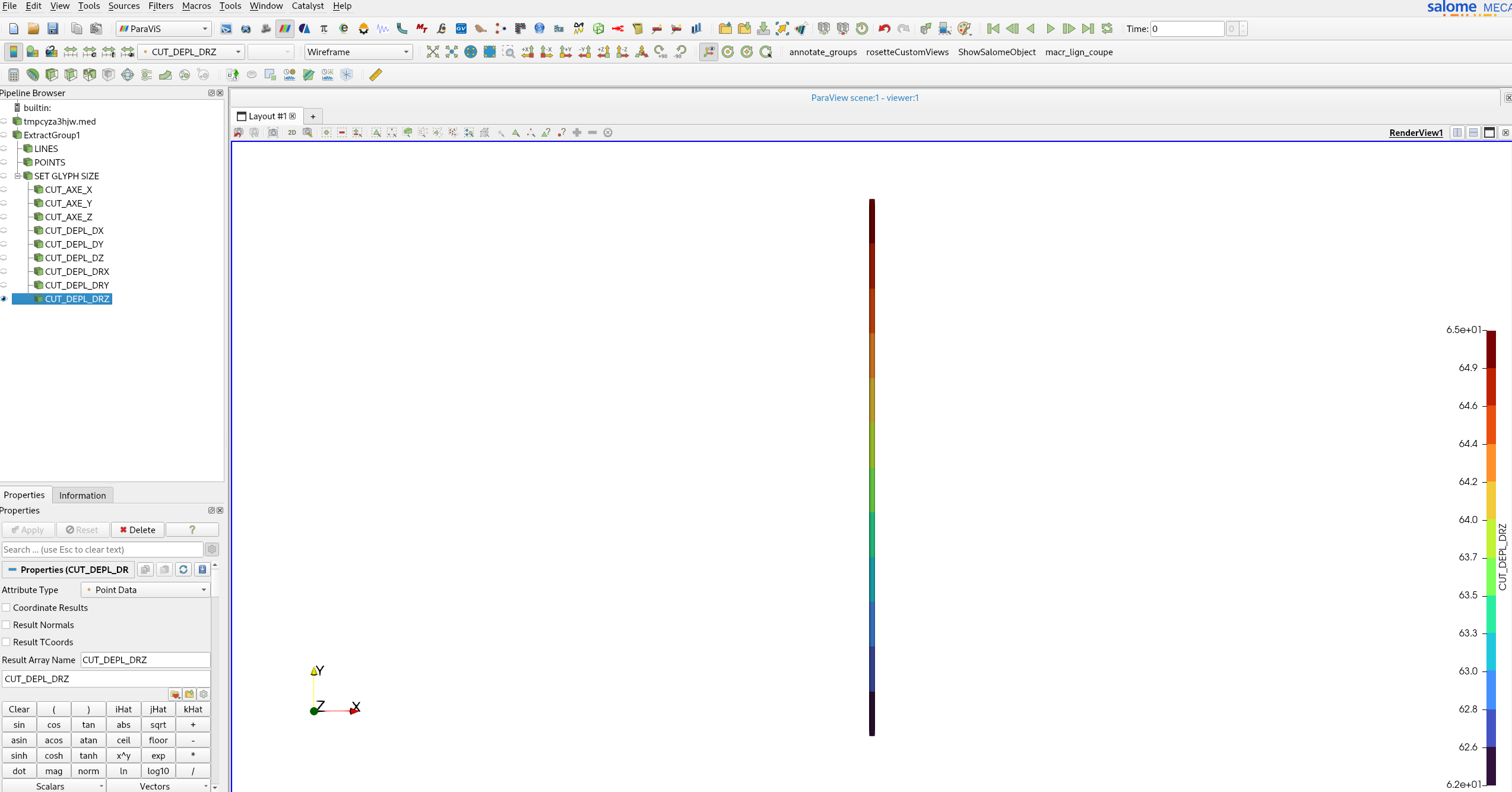Open the Filters menu
Image resolution: width=1512 pixels, height=792 pixels.
click(x=161, y=6)
